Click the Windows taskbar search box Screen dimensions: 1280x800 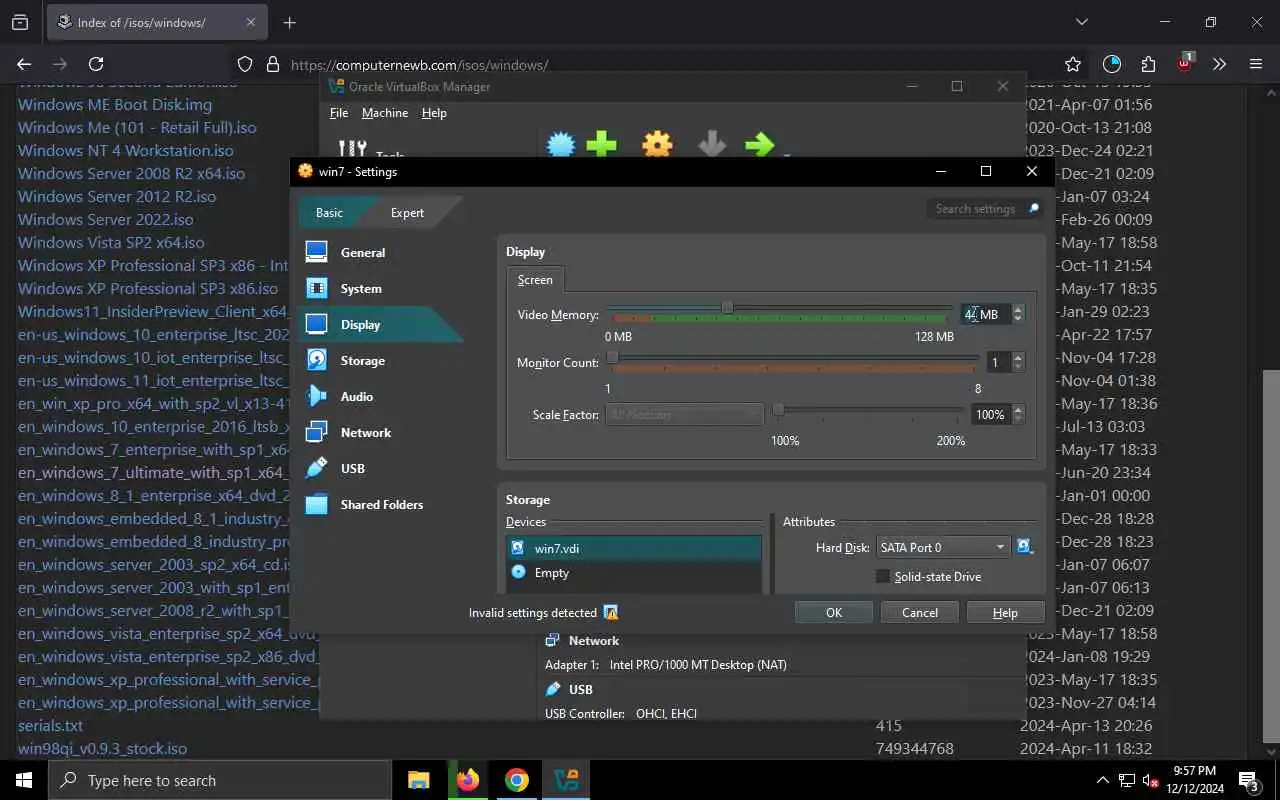[220, 780]
